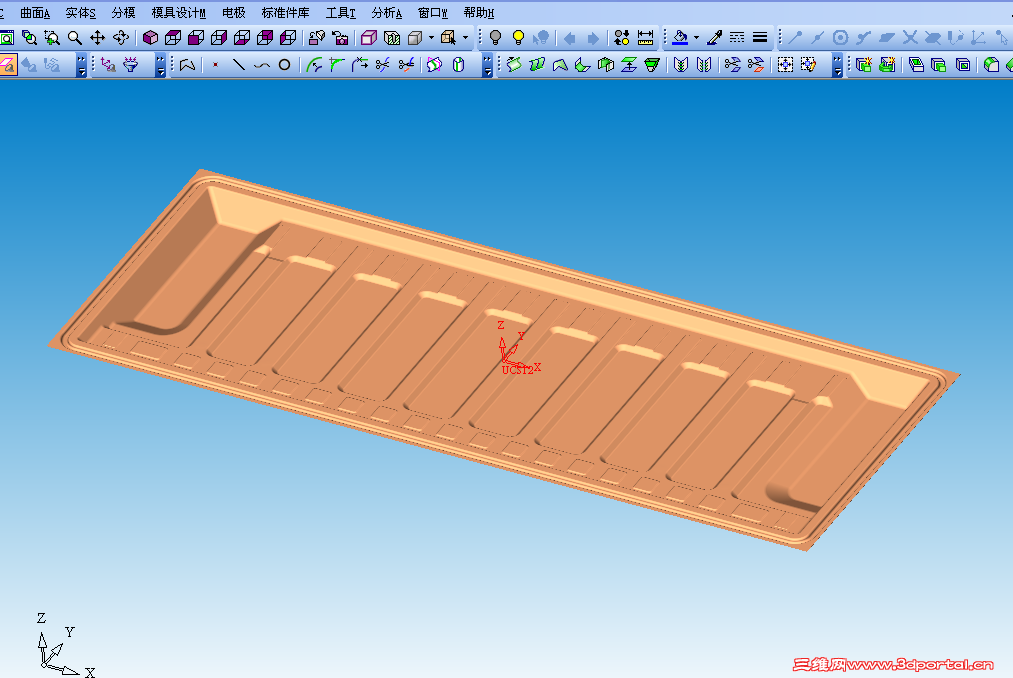Click the lit yellow light bulb icon

point(518,37)
